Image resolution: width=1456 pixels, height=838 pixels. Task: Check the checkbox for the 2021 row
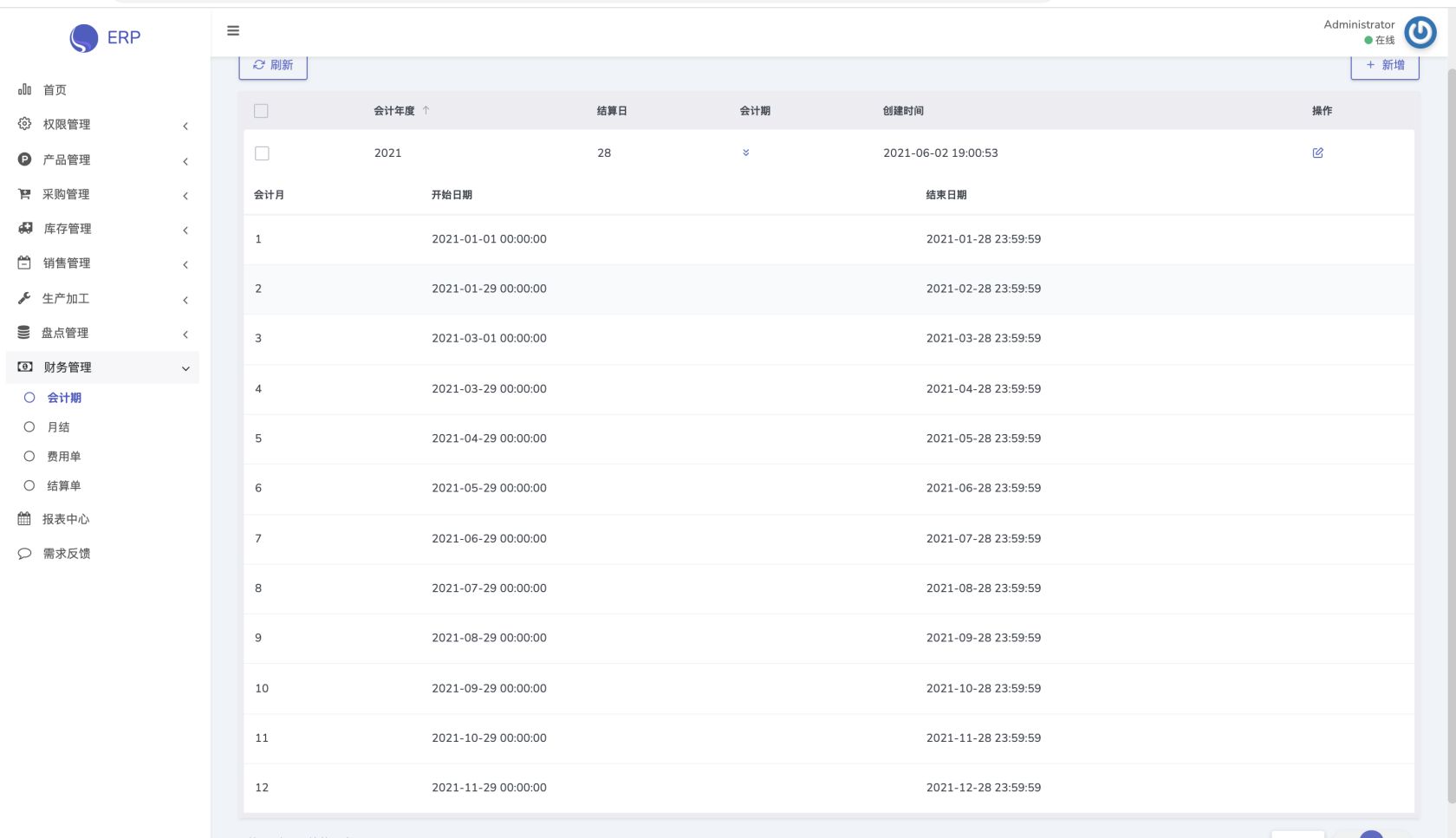click(262, 153)
